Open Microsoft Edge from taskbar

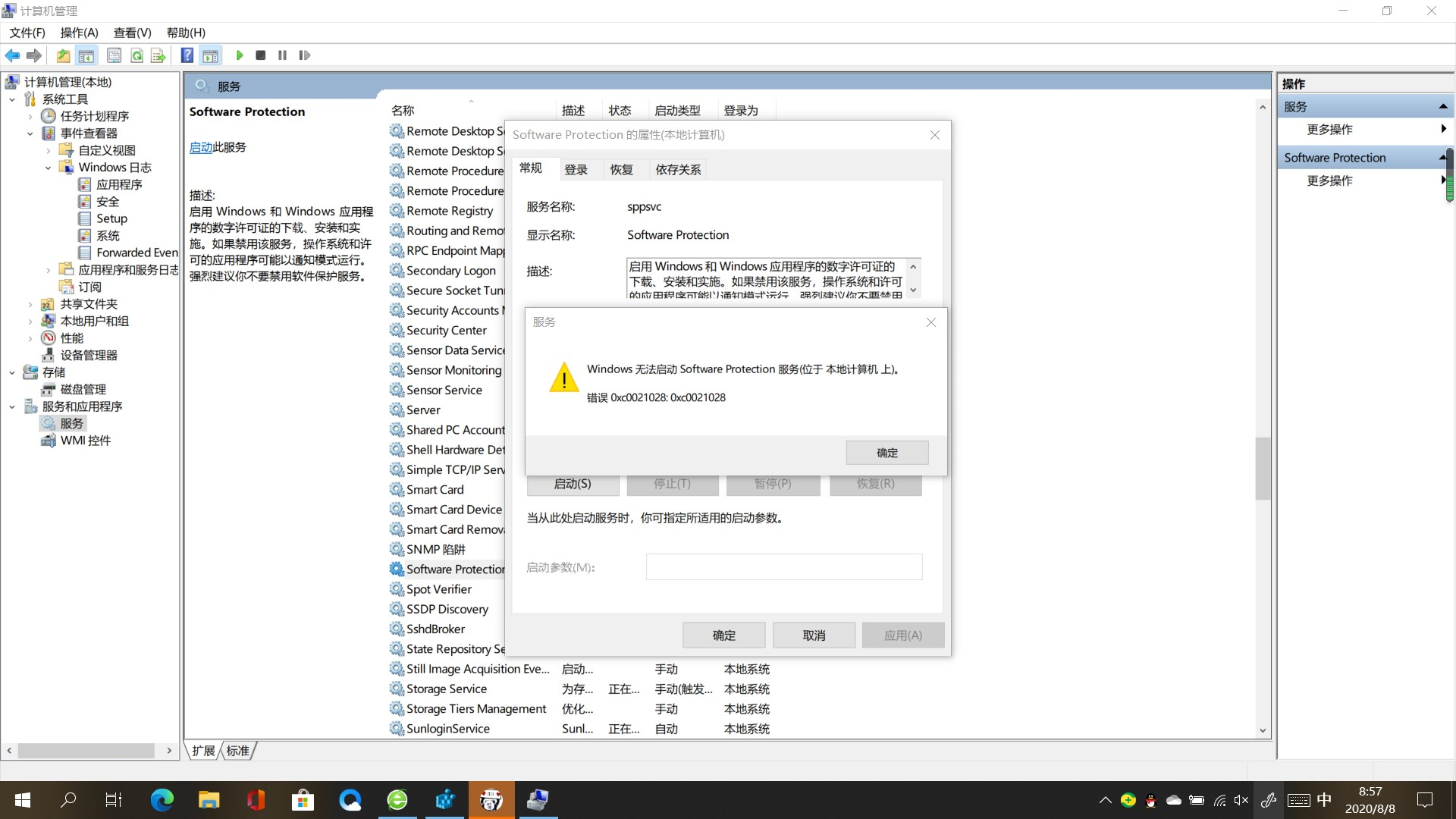162,800
